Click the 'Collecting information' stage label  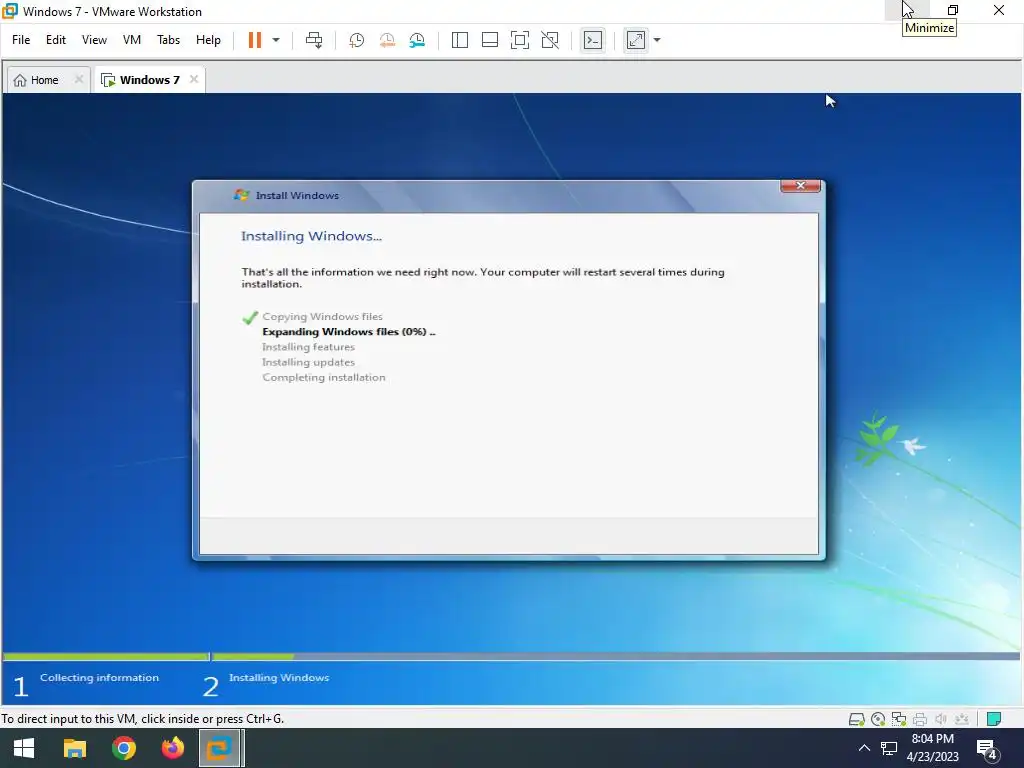99,678
